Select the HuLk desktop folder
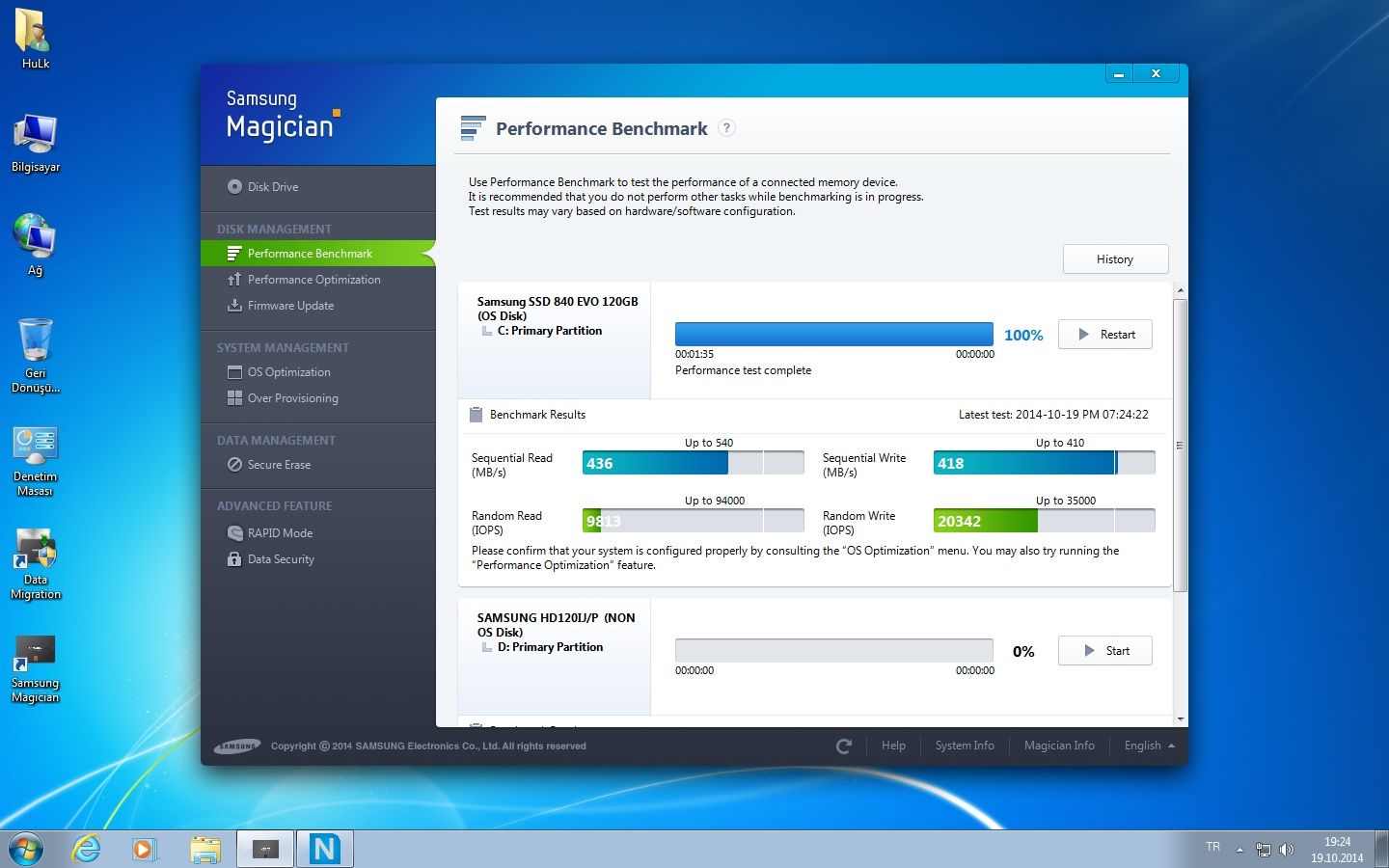 click(35, 41)
